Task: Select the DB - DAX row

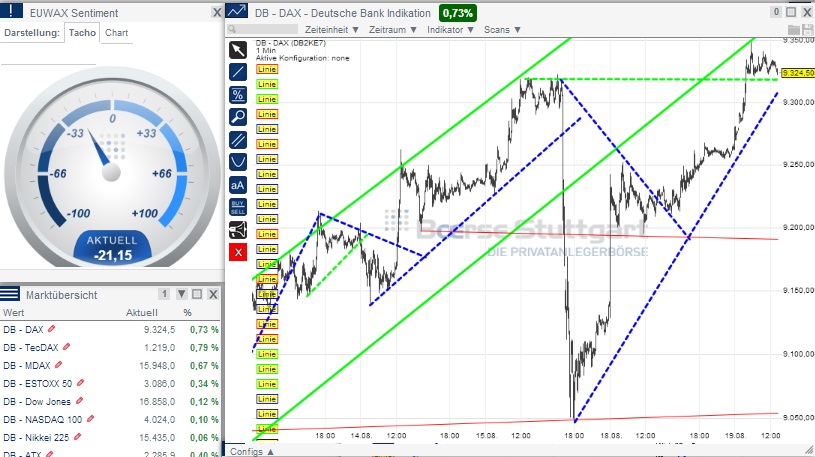Action: click(110, 330)
